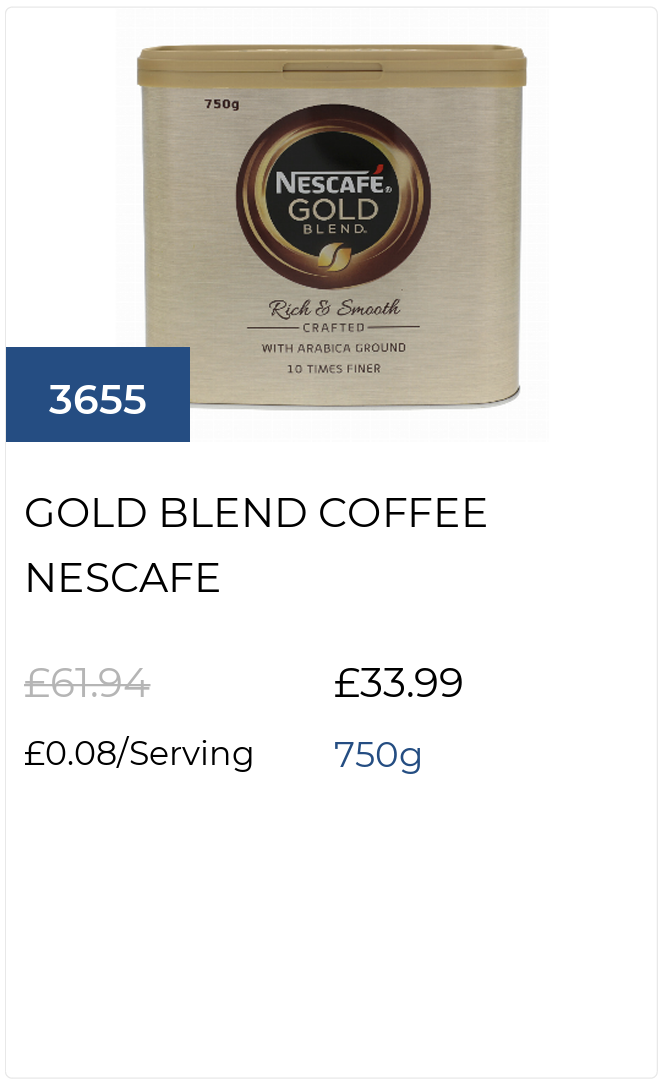
Task: Click the CRAFTED word on the tin
Action: [x=333, y=327]
